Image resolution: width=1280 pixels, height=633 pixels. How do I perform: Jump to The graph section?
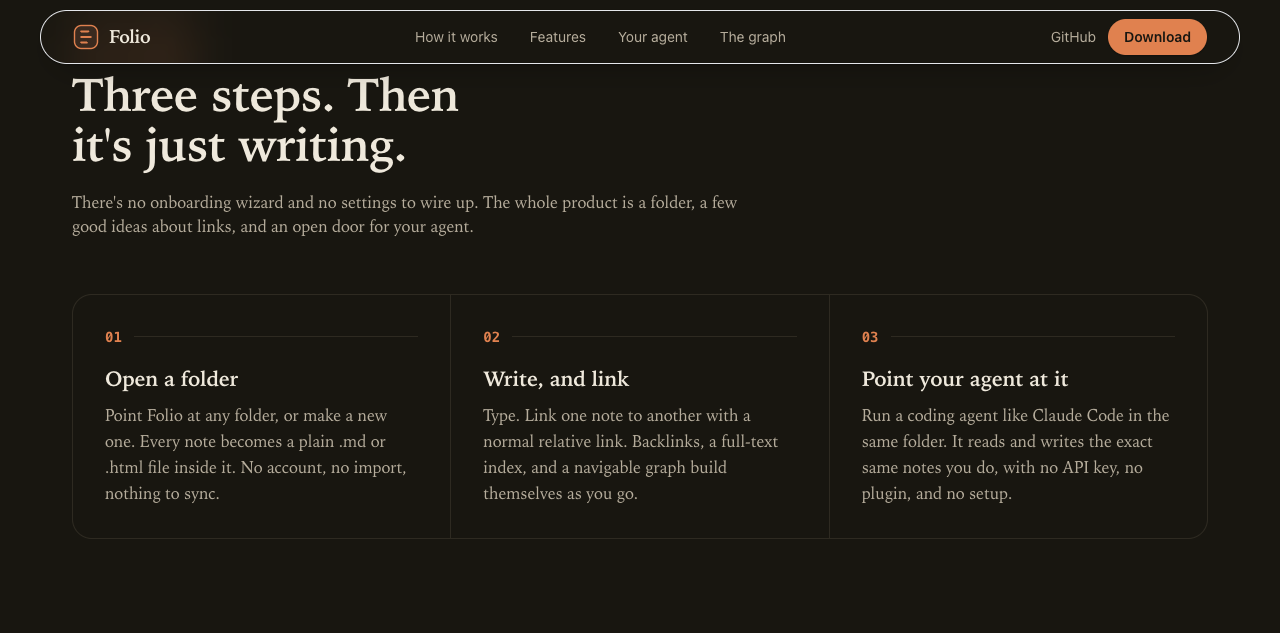(753, 37)
